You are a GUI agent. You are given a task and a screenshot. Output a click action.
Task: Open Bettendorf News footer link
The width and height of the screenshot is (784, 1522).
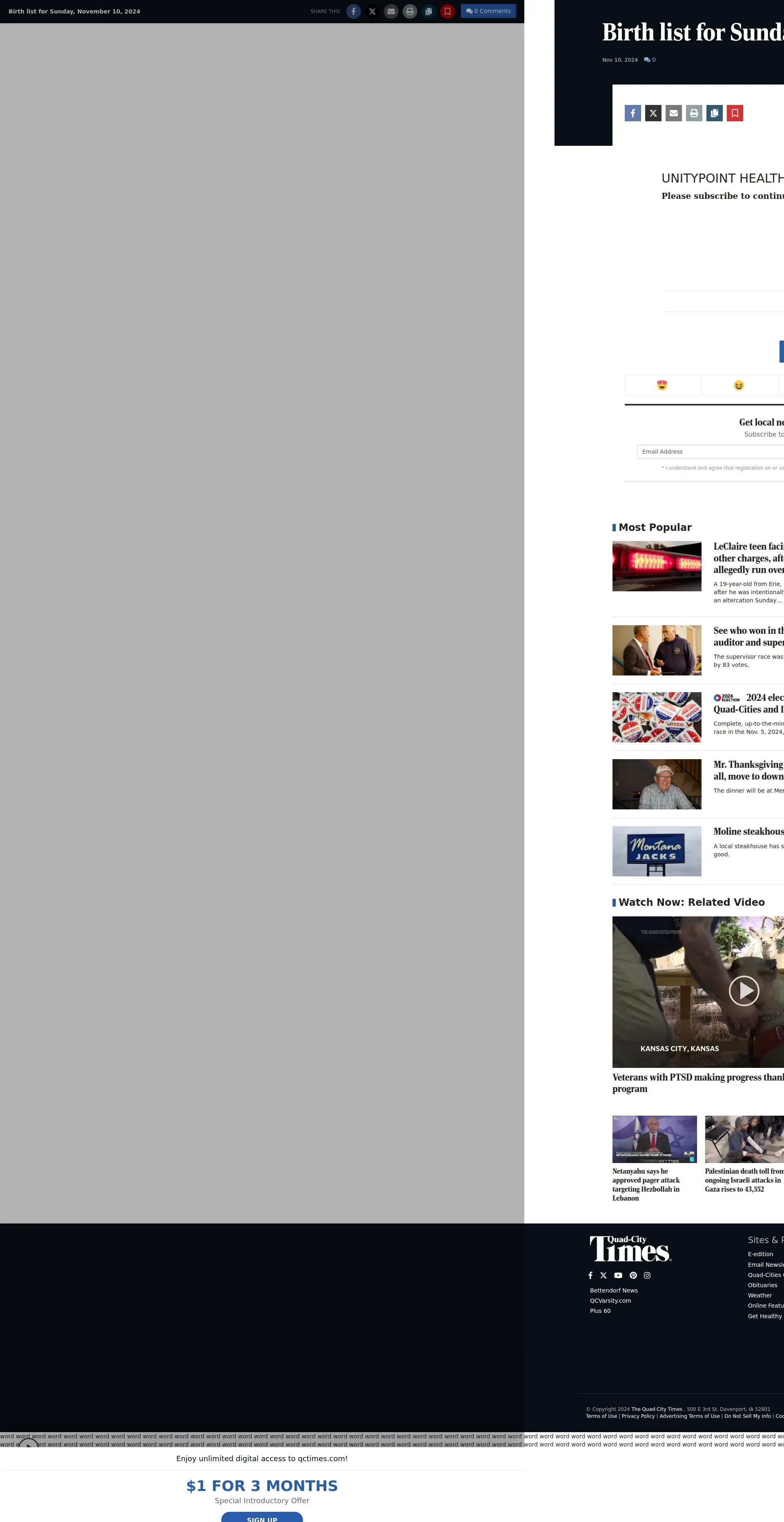[x=613, y=1290]
